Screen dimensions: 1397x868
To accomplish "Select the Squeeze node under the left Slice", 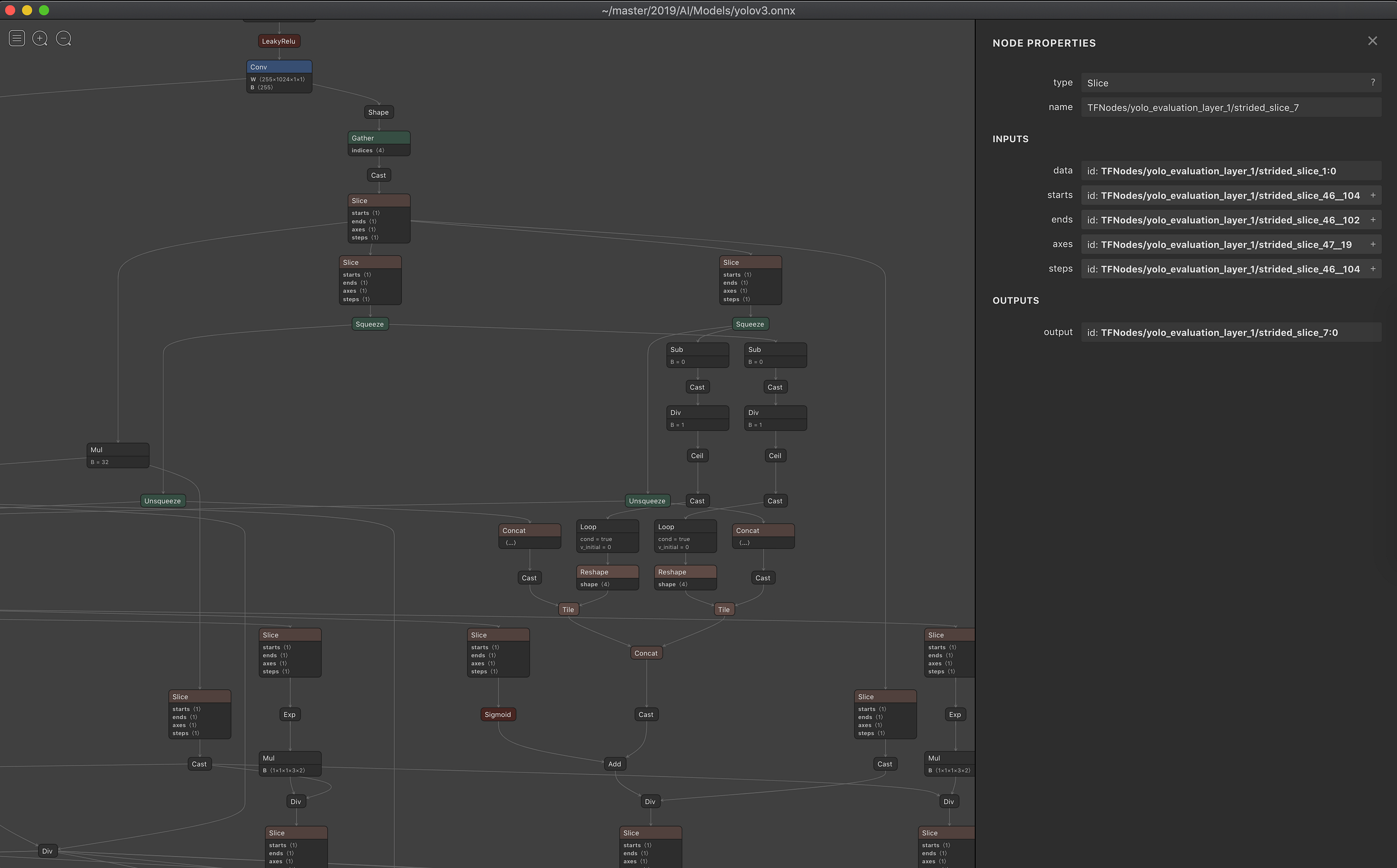I will 370,324.
